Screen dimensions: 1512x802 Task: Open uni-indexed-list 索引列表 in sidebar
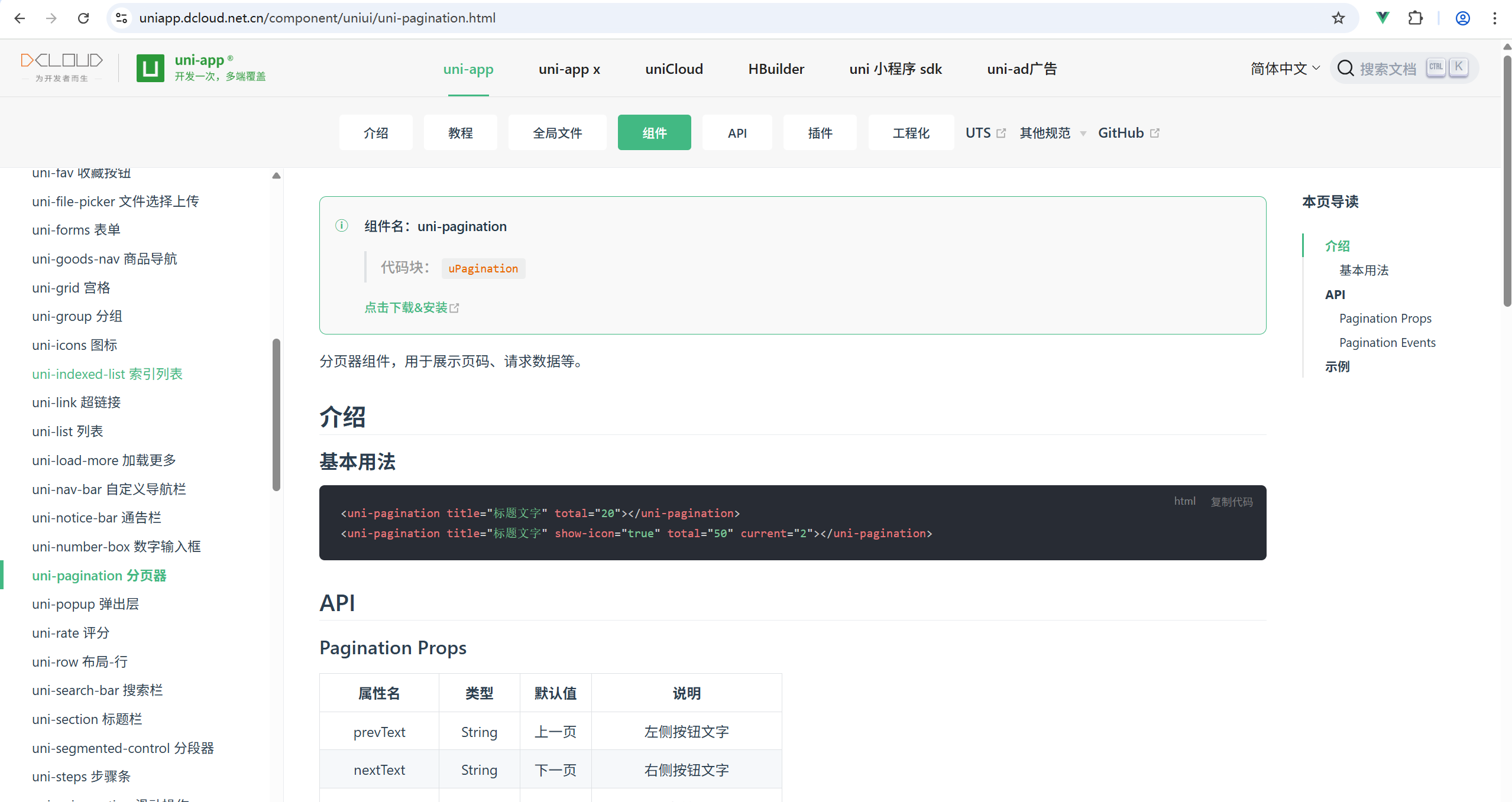coord(108,374)
